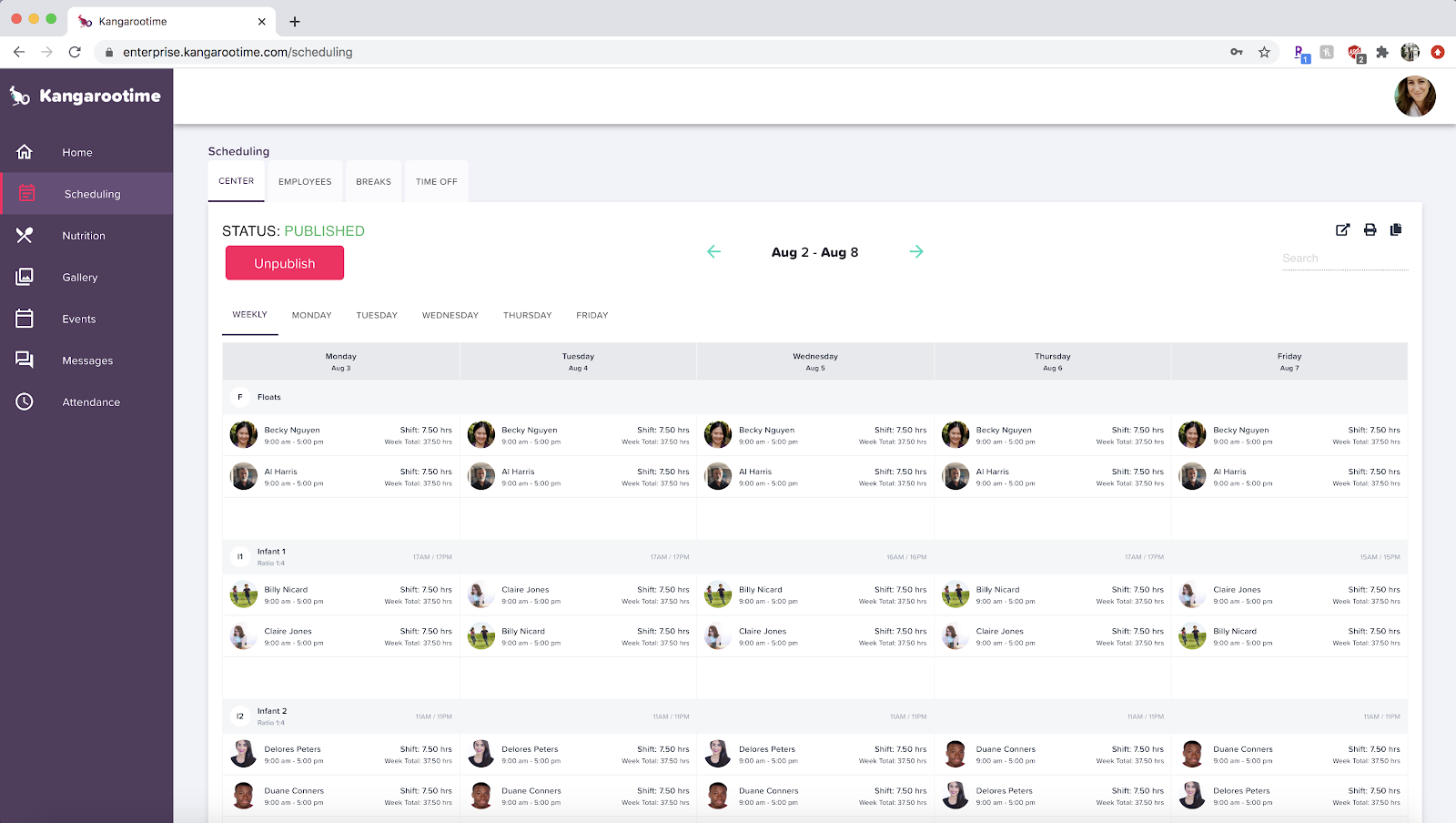The height and width of the screenshot is (823, 1456).
Task: Open Becky Nguyen's Monday shift
Action: (x=341, y=435)
